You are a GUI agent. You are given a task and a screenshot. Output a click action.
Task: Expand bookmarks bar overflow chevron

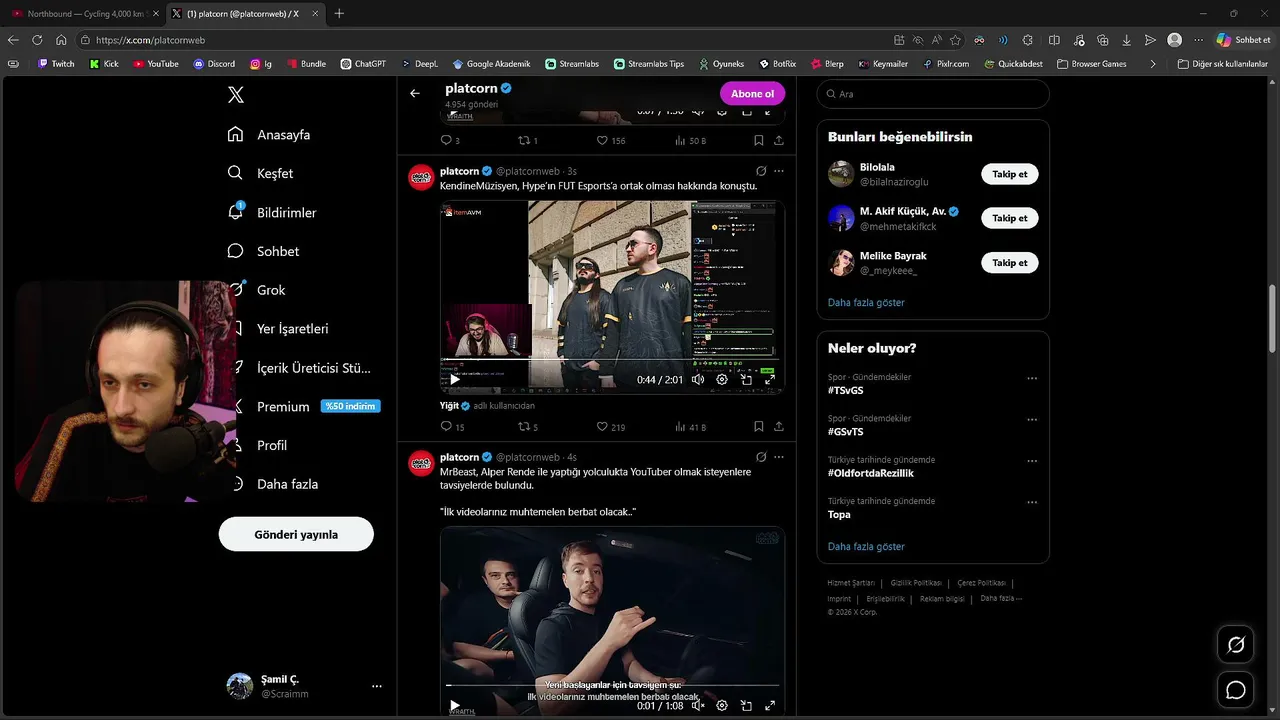click(1153, 64)
